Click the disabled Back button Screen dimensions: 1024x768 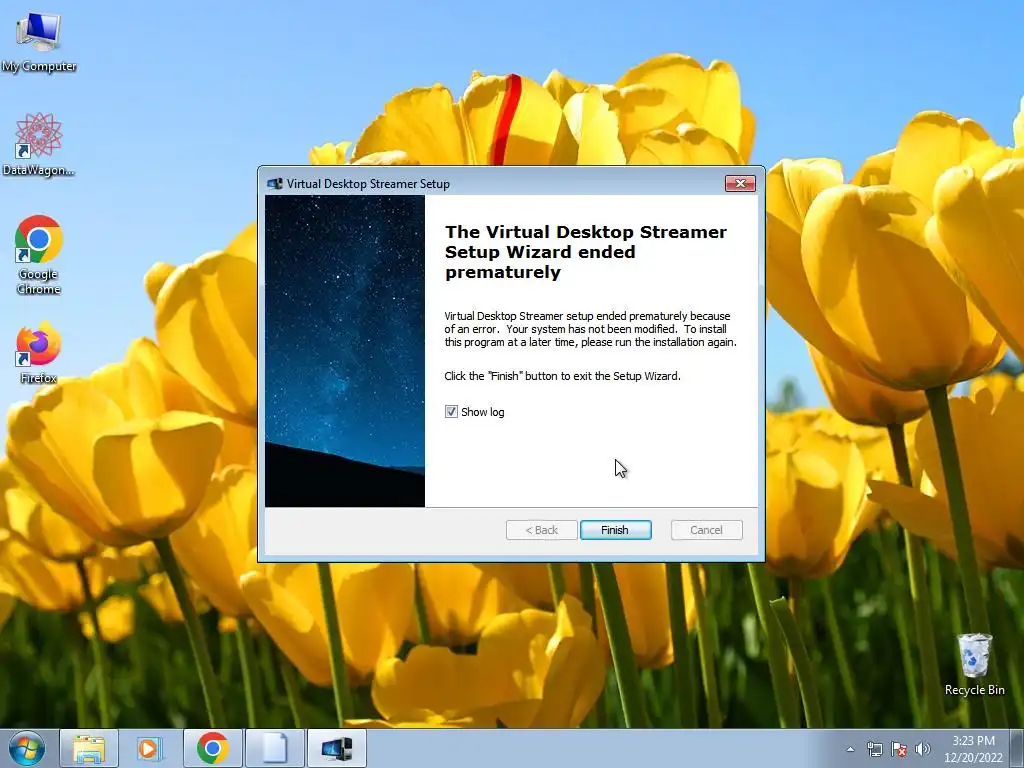click(541, 530)
